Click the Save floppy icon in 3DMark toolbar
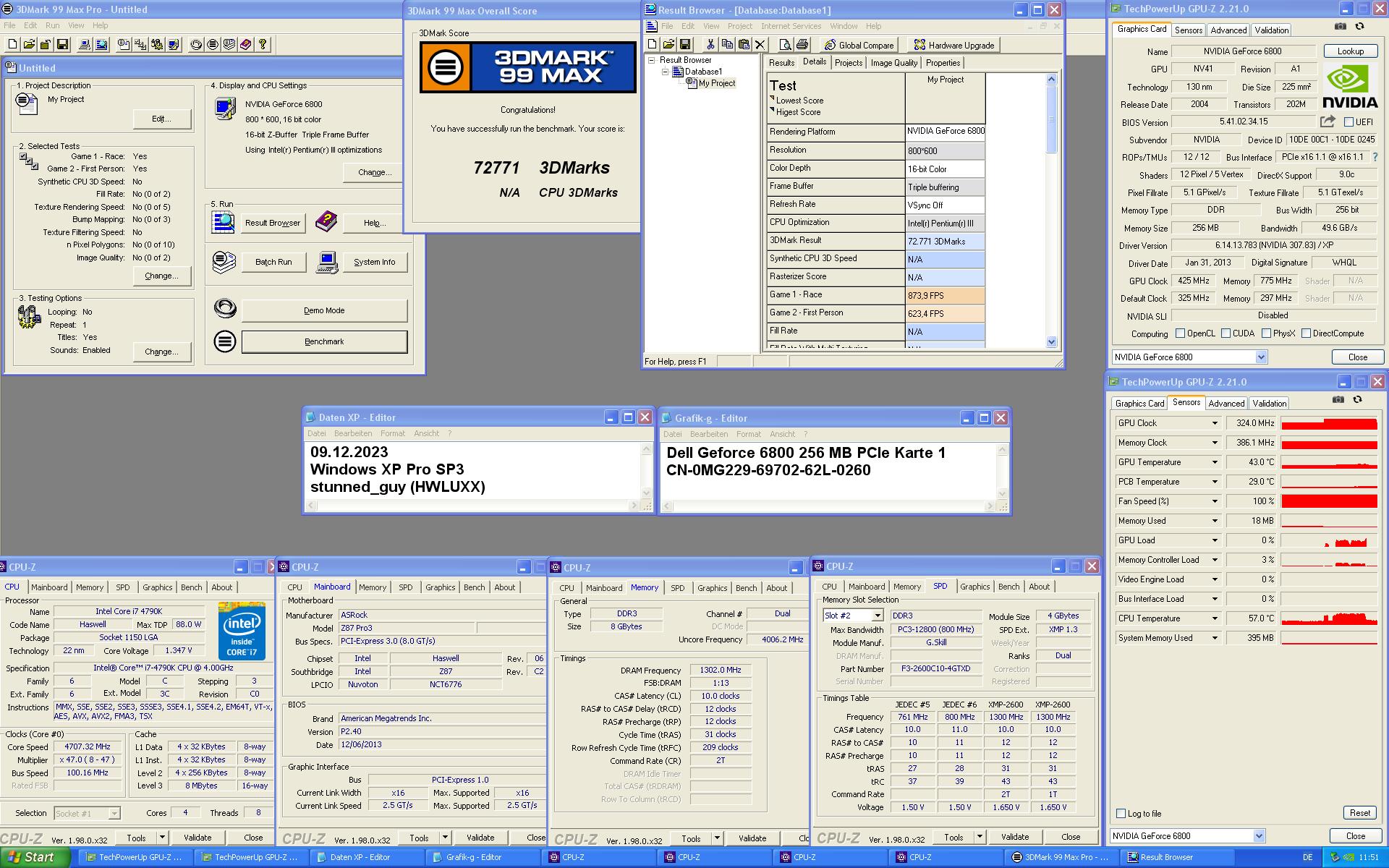1389x868 pixels. (62, 45)
